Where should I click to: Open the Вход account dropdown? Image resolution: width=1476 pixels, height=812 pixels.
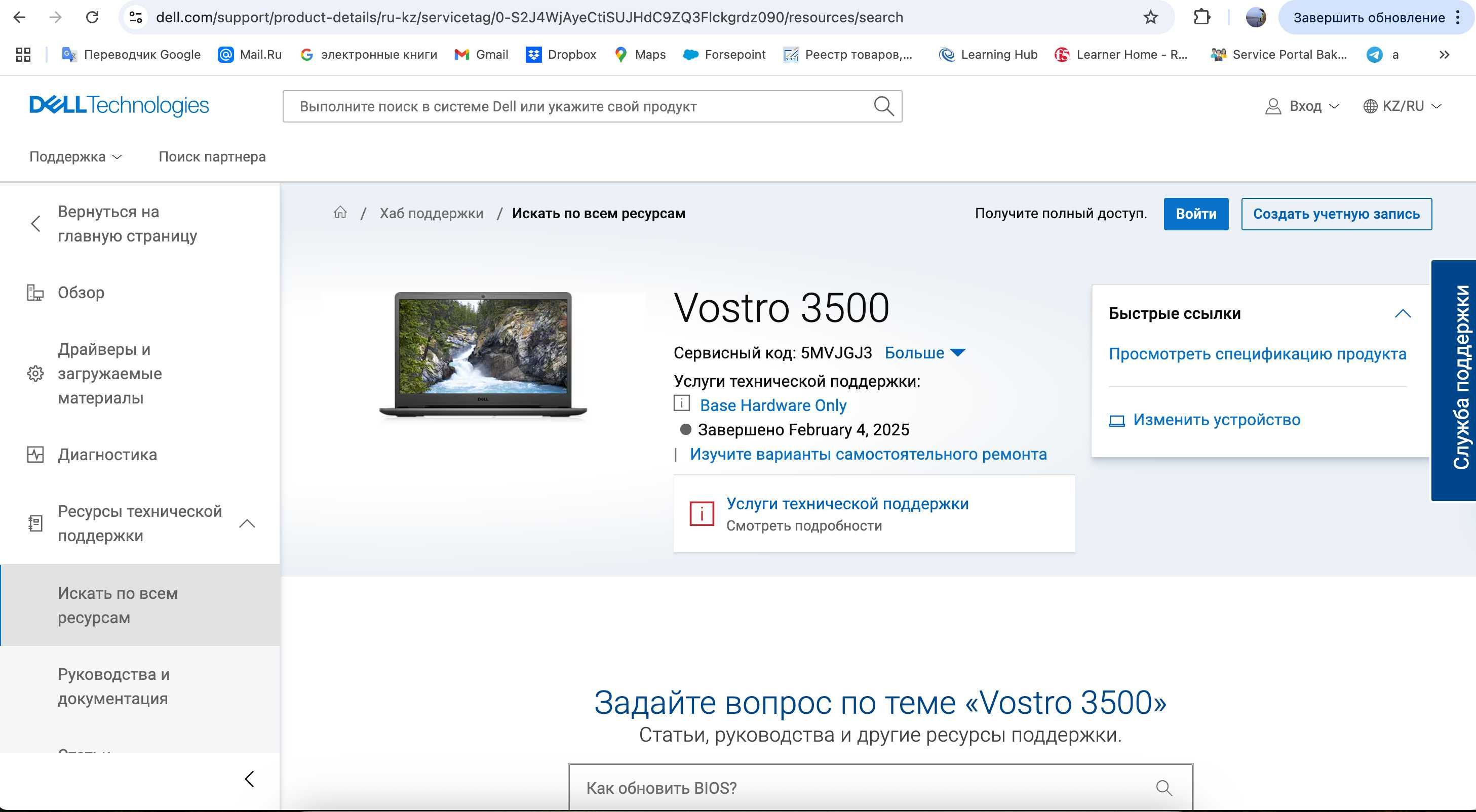click(1302, 106)
